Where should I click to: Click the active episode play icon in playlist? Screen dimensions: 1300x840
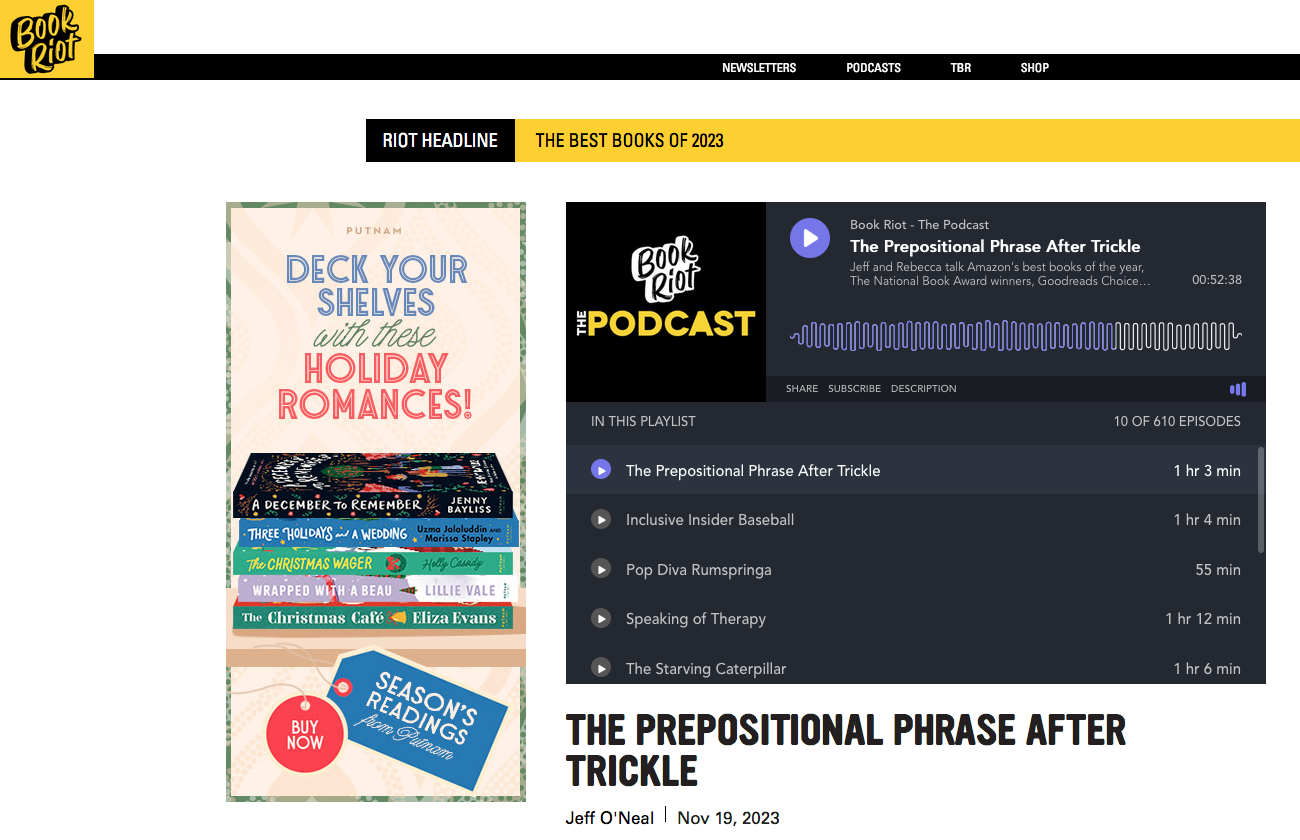click(601, 470)
